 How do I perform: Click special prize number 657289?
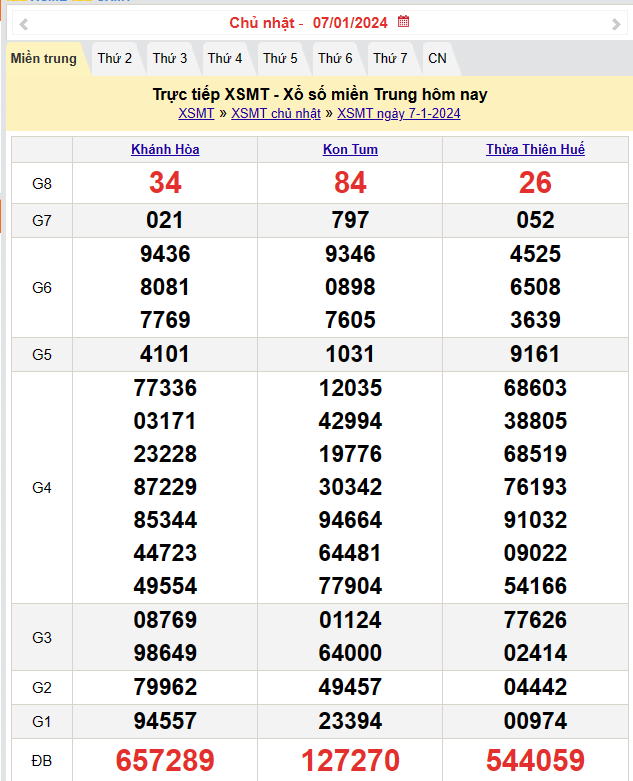[x=165, y=761]
